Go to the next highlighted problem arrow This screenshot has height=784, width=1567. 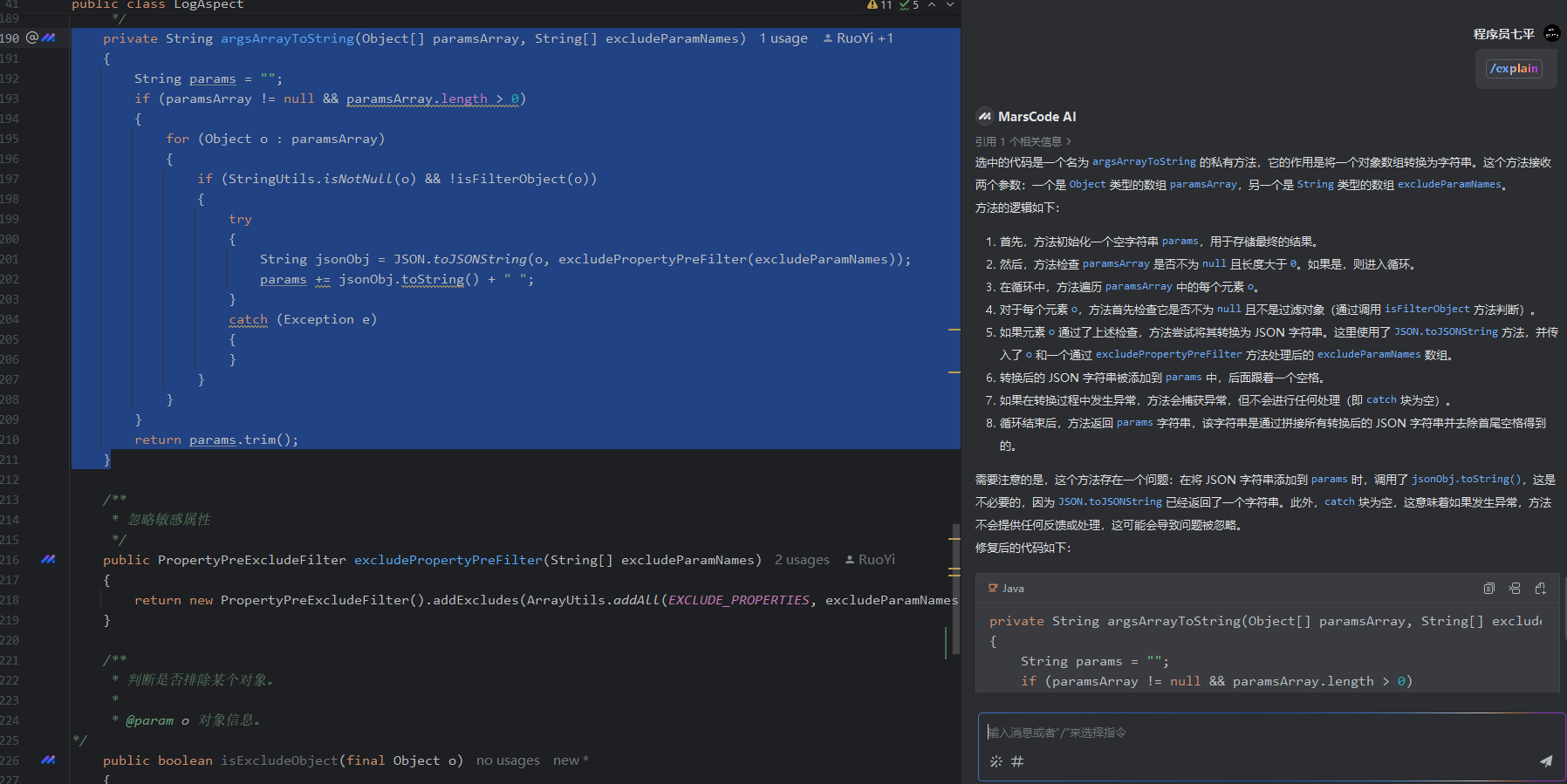pos(950,5)
